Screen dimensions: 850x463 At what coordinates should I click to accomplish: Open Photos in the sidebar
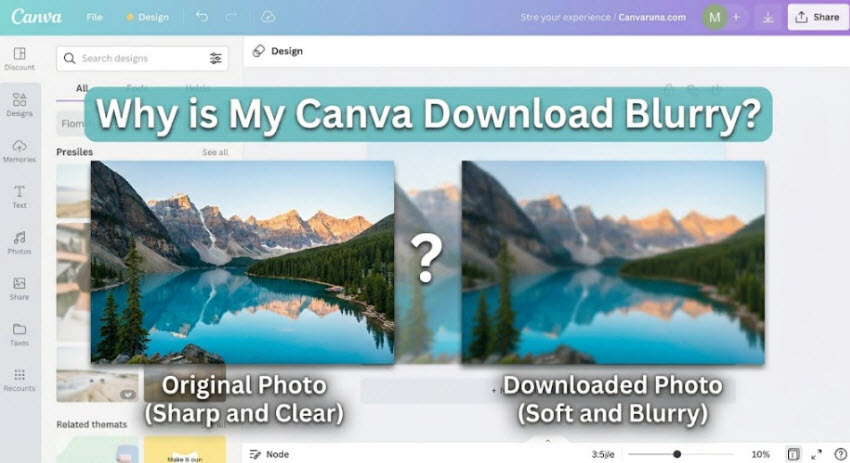(x=20, y=242)
